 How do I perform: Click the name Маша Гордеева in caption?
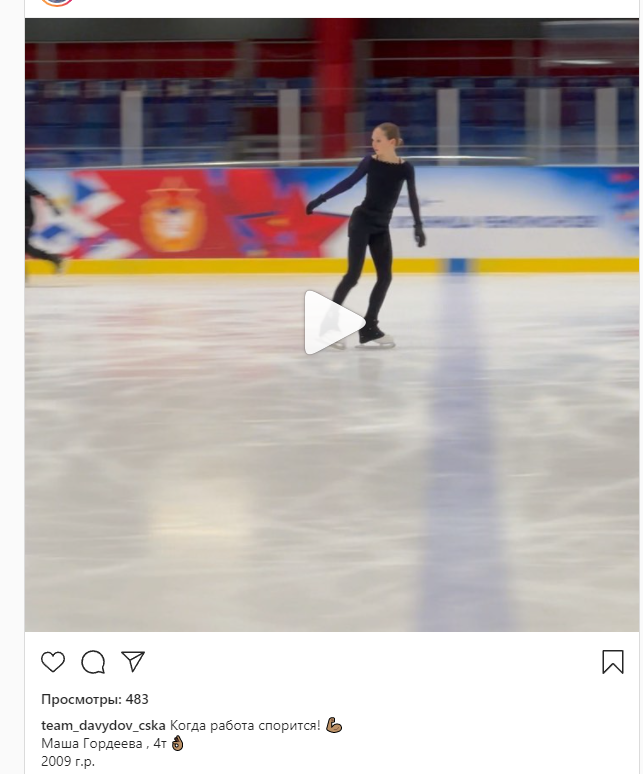click(x=92, y=743)
